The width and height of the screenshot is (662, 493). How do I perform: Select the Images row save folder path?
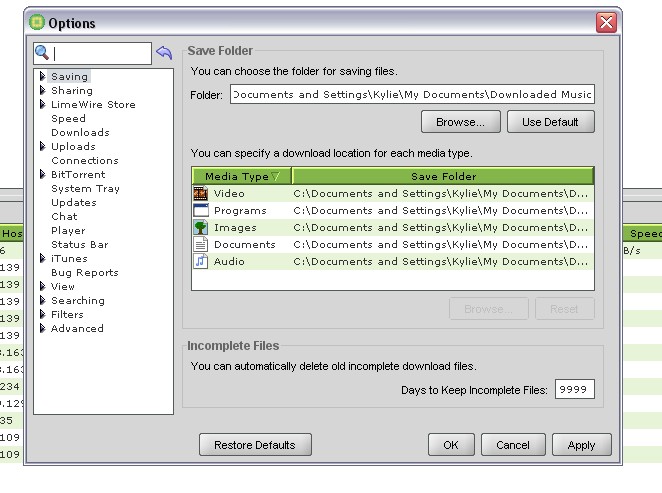click(x=440, y=228)
